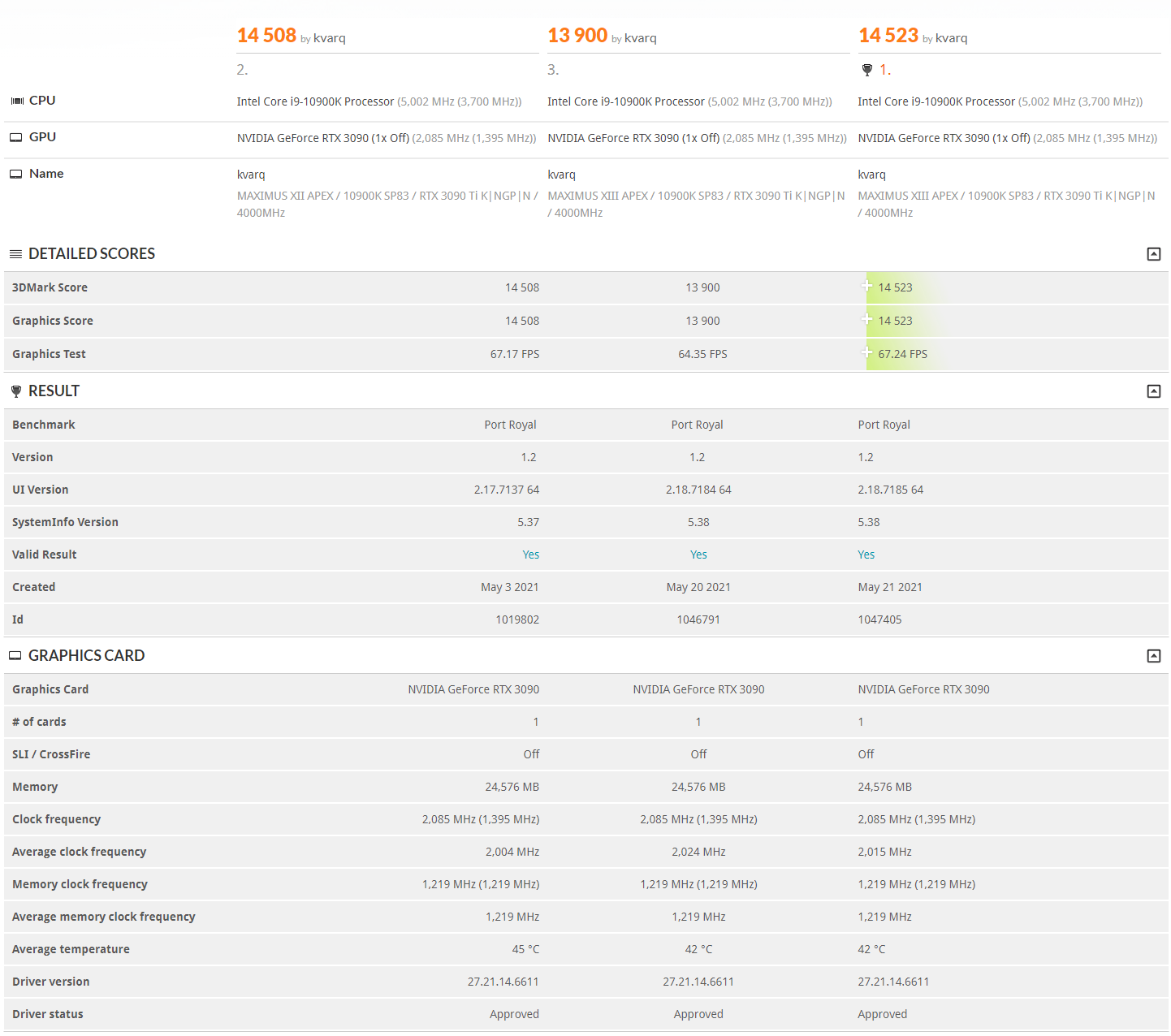
Task: Open kvarq profile beside score 13 900
Action: point(641,38)
